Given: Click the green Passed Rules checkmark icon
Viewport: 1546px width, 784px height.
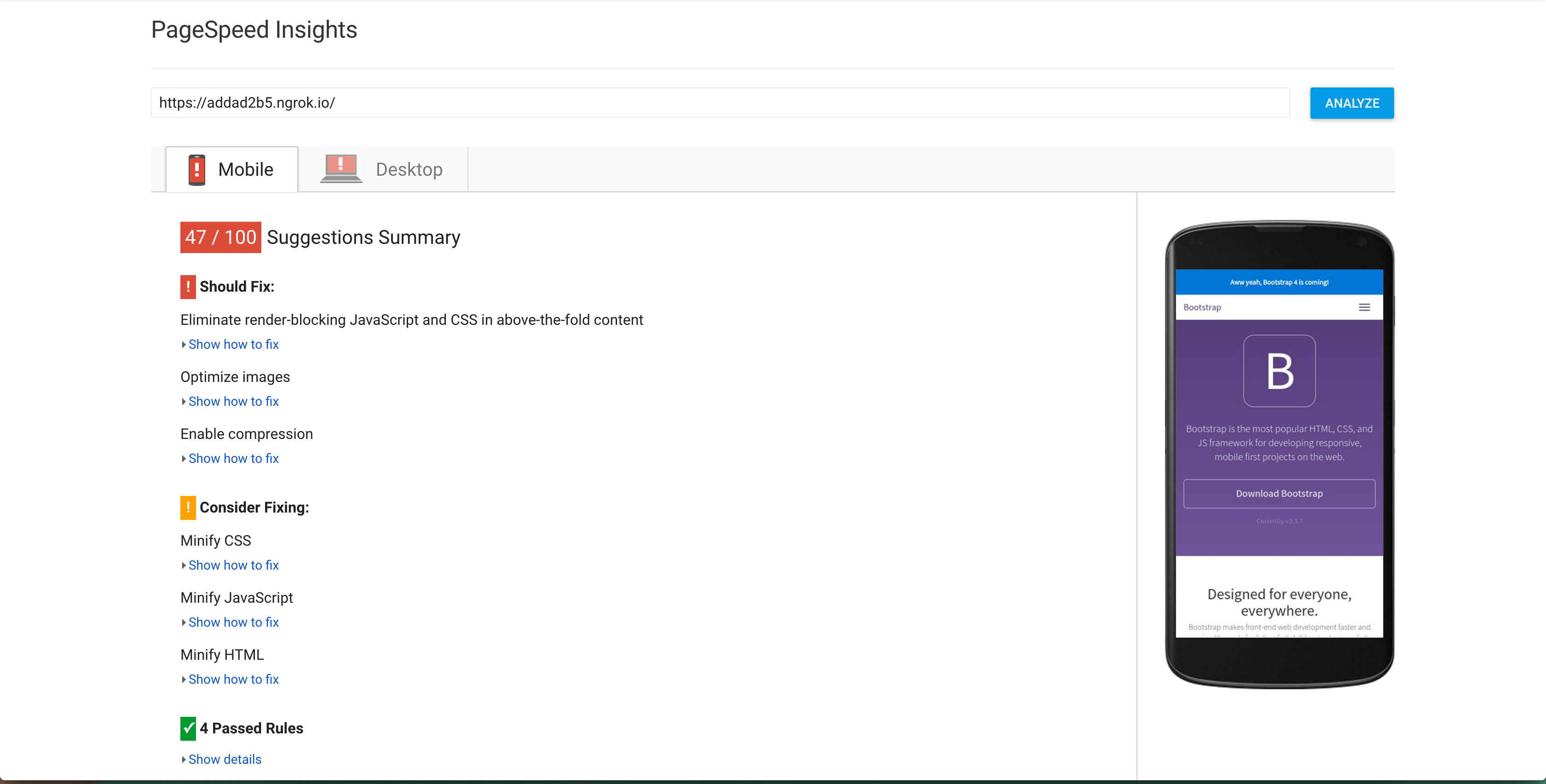Looking at the screenshot, I should pos(188,729).
